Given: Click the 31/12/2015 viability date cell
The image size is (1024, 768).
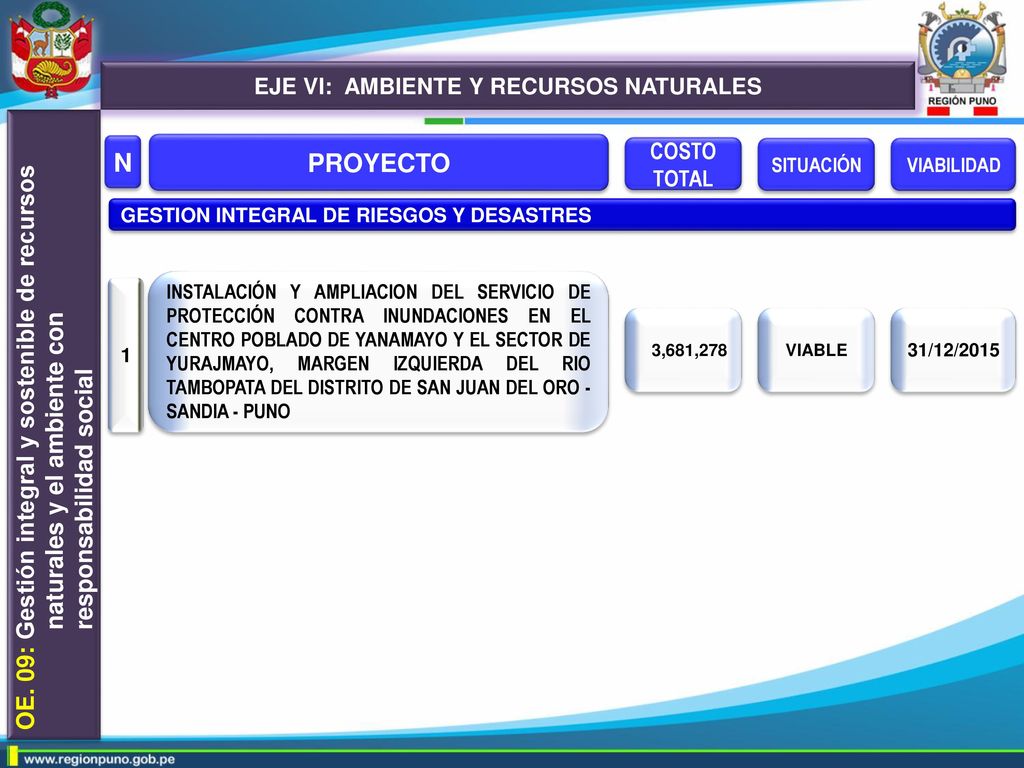Looking at the screenshot, I should tap(953, 350).
